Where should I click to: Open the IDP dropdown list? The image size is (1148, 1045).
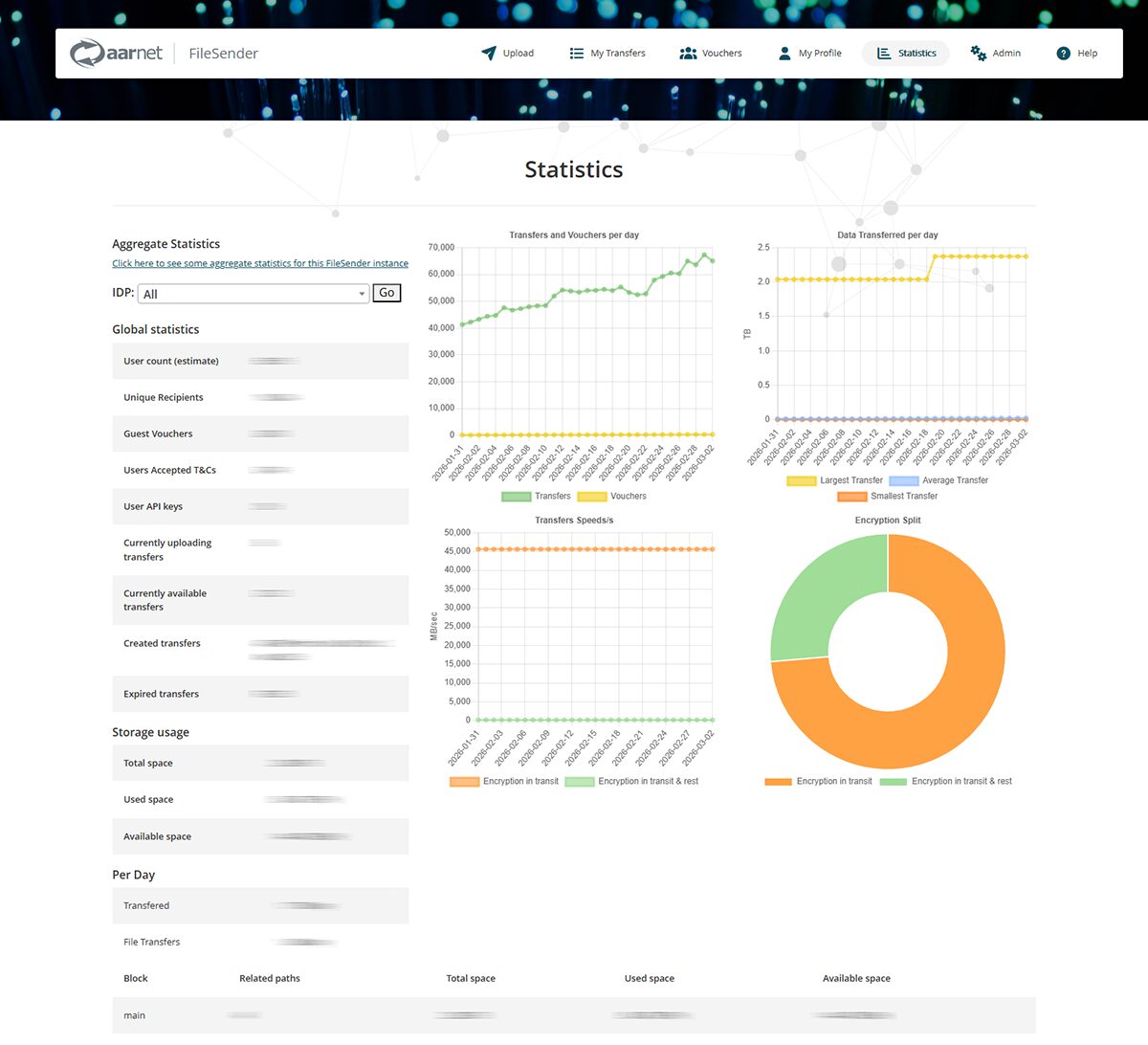(254, 294)
